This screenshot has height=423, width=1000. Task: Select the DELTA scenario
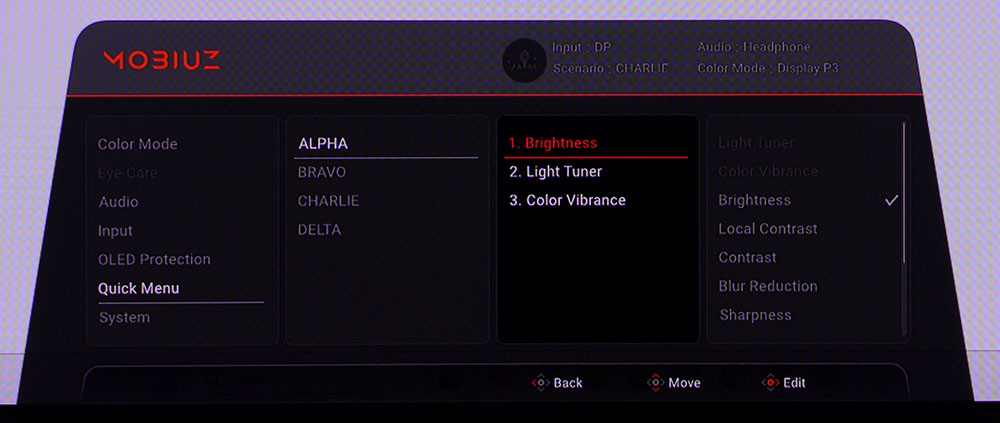320,230
